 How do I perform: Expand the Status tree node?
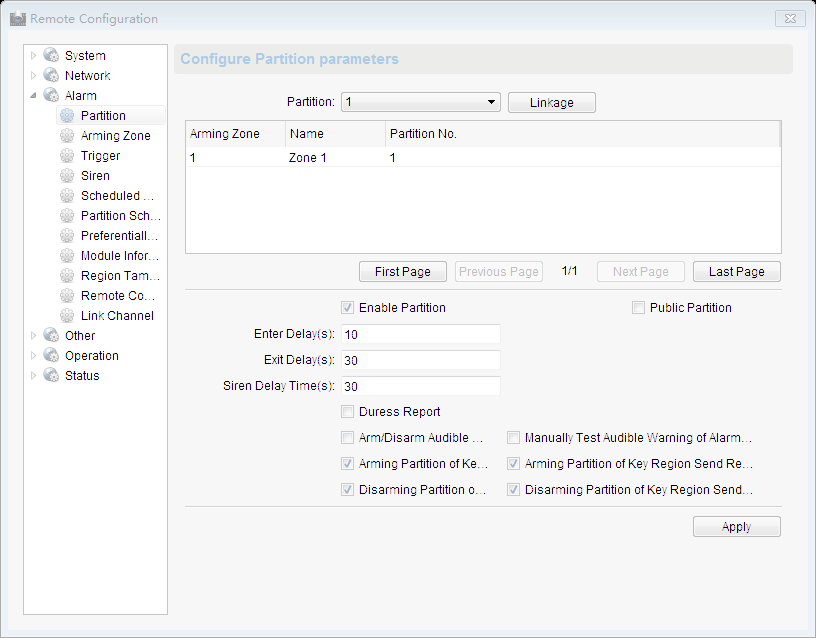[x=33, y=375]
